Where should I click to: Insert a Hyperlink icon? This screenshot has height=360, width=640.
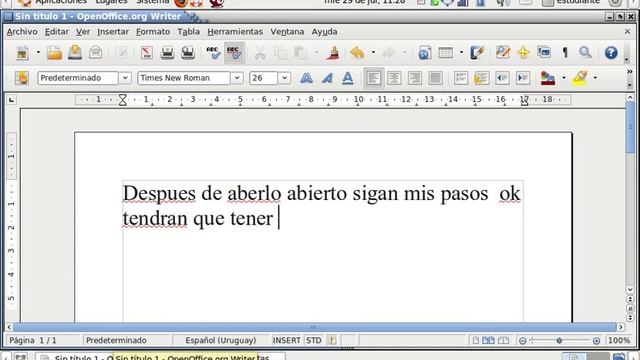[x=424, y=53]
